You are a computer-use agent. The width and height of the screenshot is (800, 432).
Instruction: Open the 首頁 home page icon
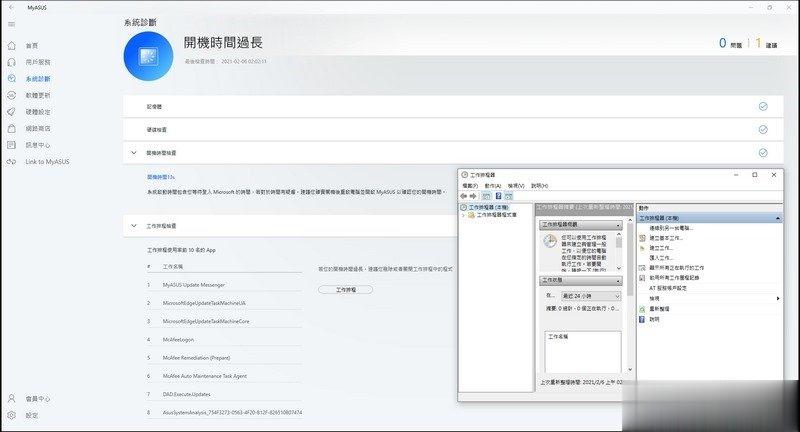[x=12, y=46]
